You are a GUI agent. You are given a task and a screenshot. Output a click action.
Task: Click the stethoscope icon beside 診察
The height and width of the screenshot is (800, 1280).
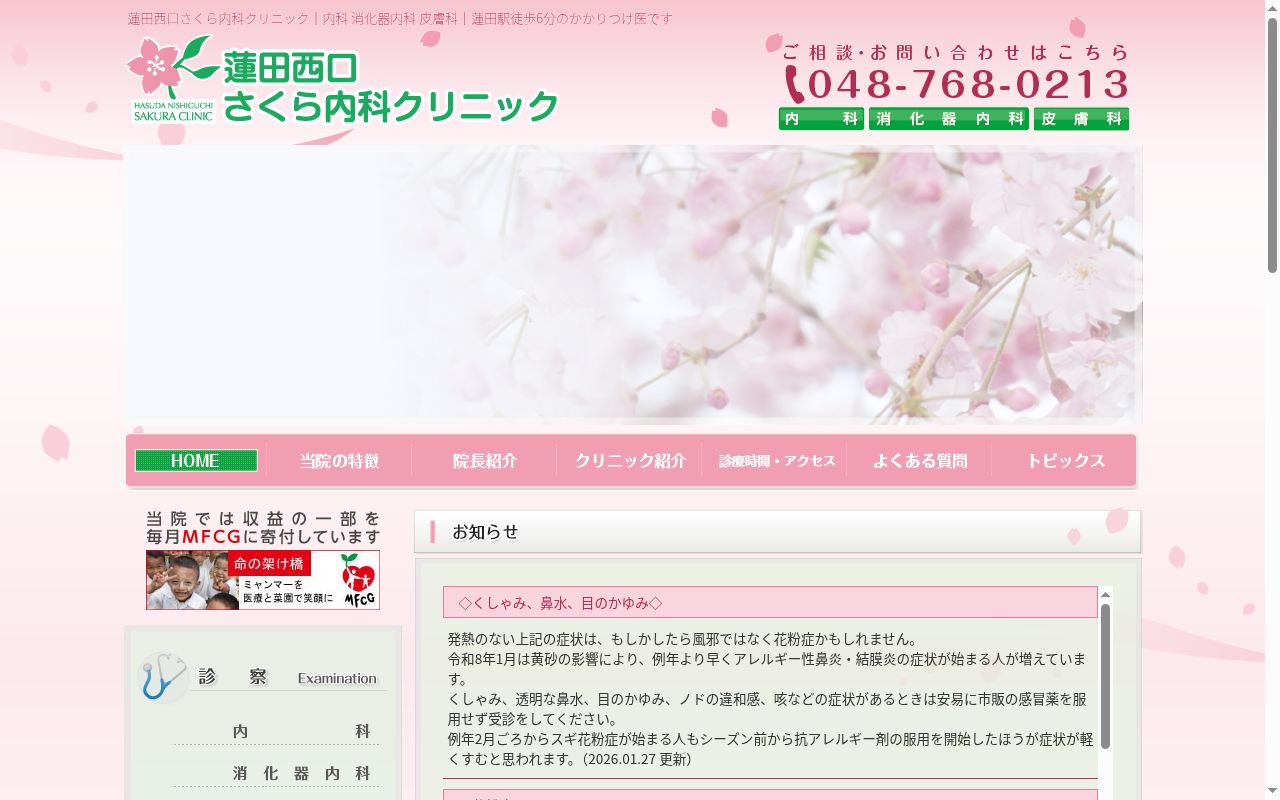pyautogui.click(x=162, y=677)
